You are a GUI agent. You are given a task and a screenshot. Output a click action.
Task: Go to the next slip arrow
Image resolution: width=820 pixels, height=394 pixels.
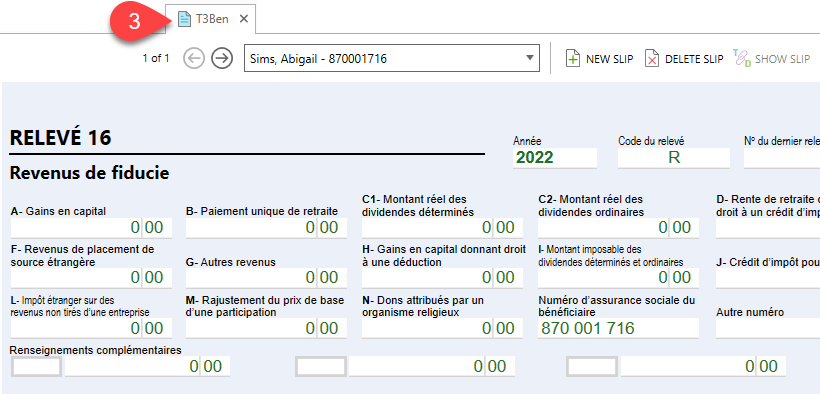(222, 59)
